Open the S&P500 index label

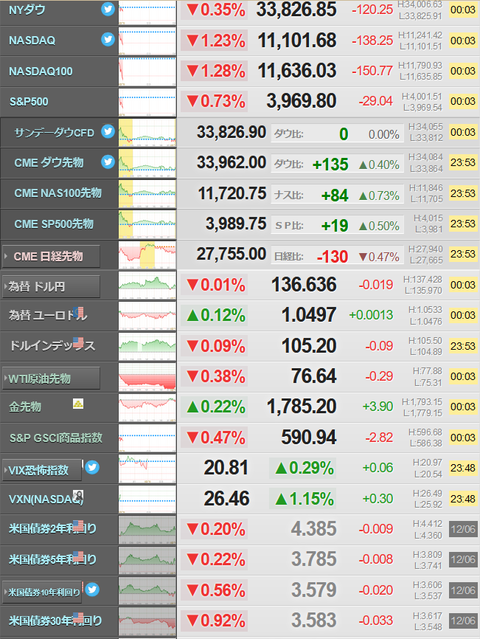pyautogui.click(x=29, y=101)
